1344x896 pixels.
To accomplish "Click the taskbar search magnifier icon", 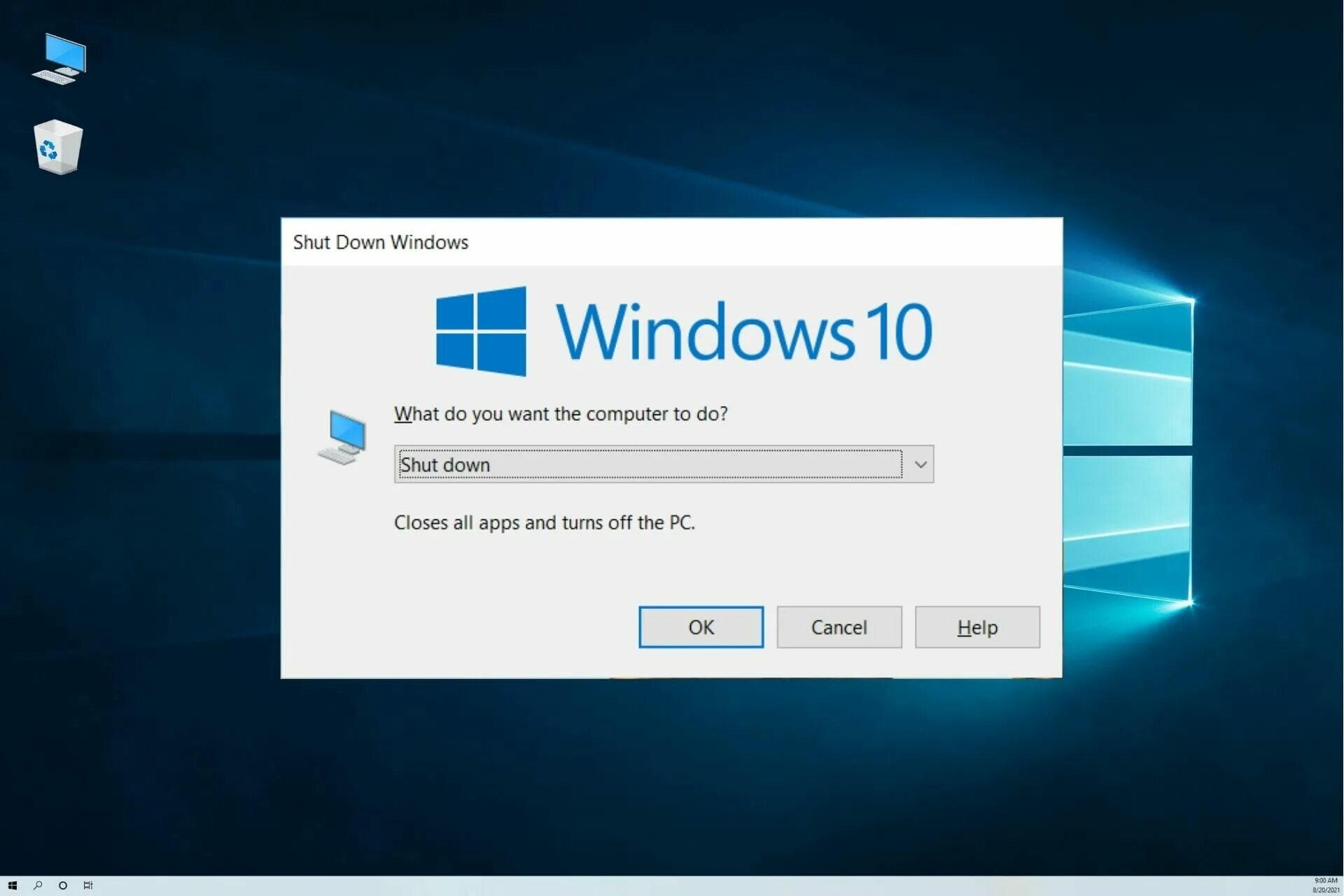I will 38,885.
